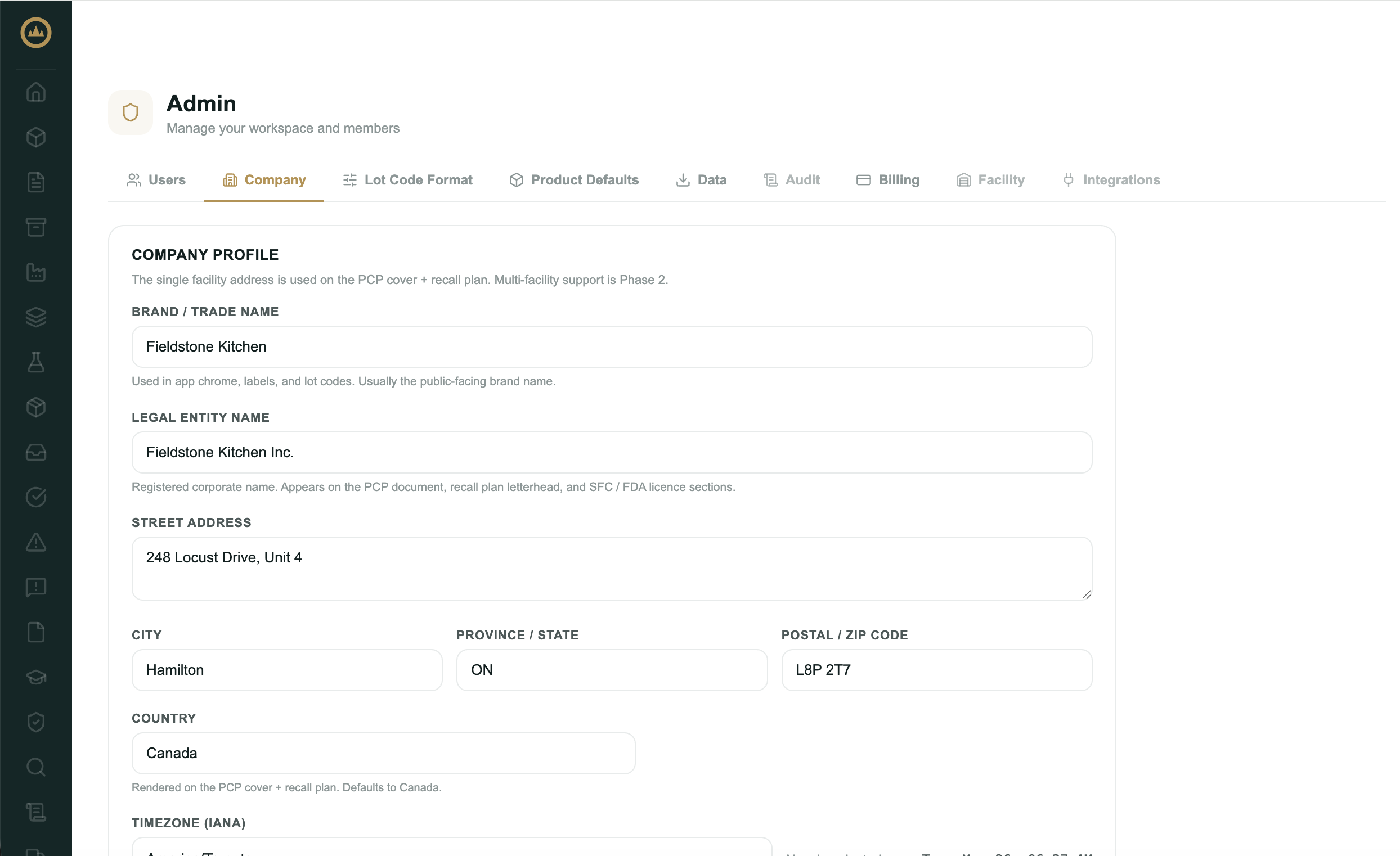Open the package icon beneath the flask
Image resolution: width=1400 pixels, height=856 pixels.
click(36, 407)
